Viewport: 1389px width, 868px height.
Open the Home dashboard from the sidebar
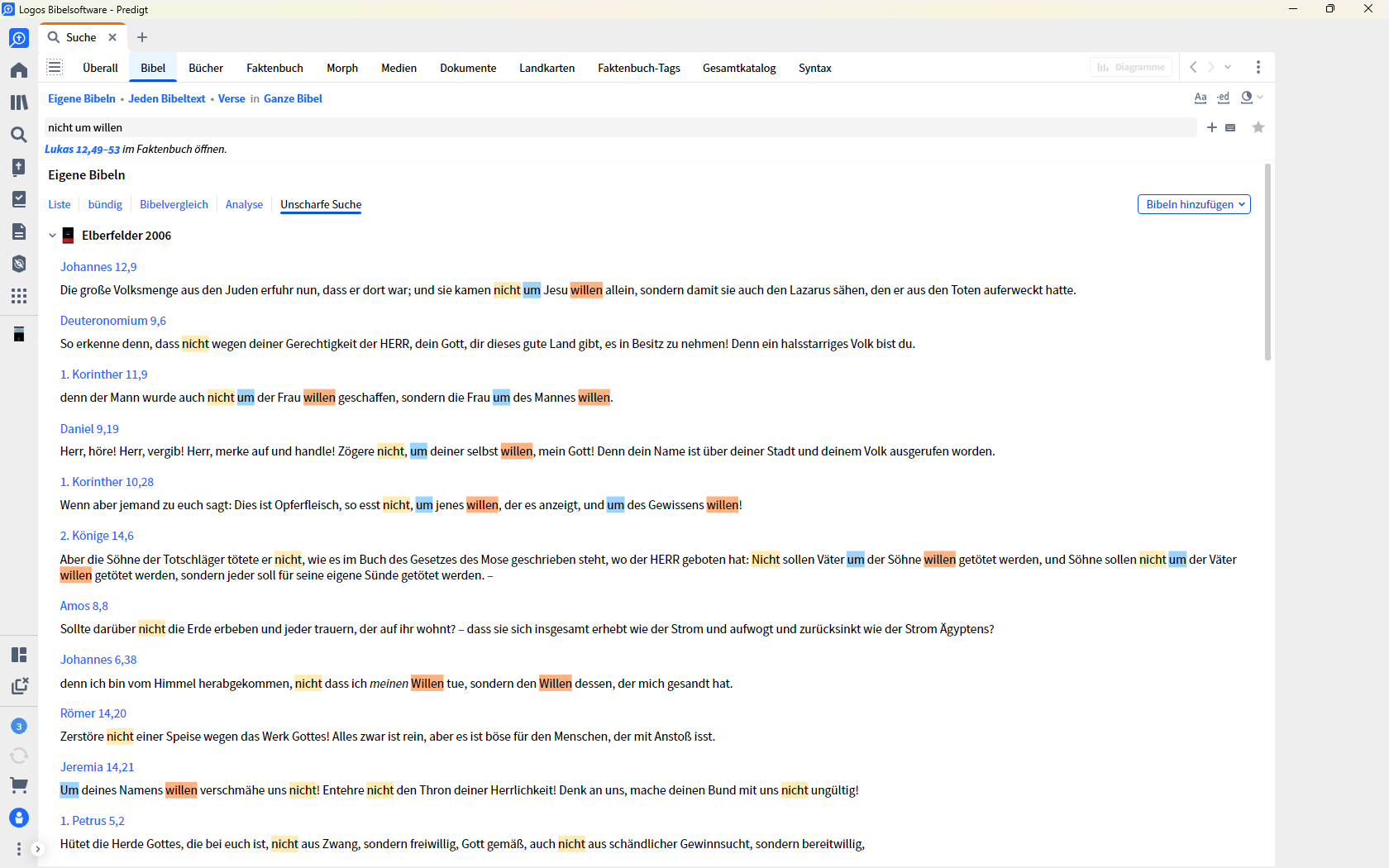(x=19, y=70)
